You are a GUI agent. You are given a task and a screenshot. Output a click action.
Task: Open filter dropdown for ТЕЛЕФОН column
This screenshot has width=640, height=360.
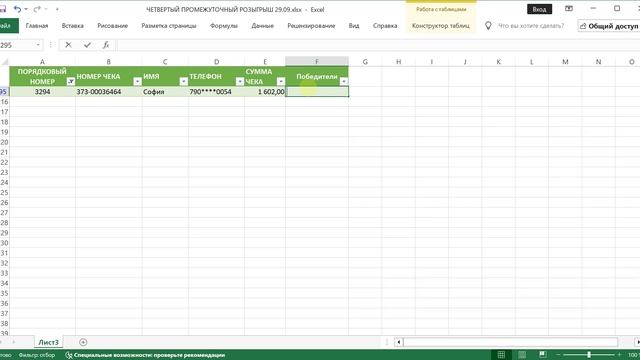point(240,81)
